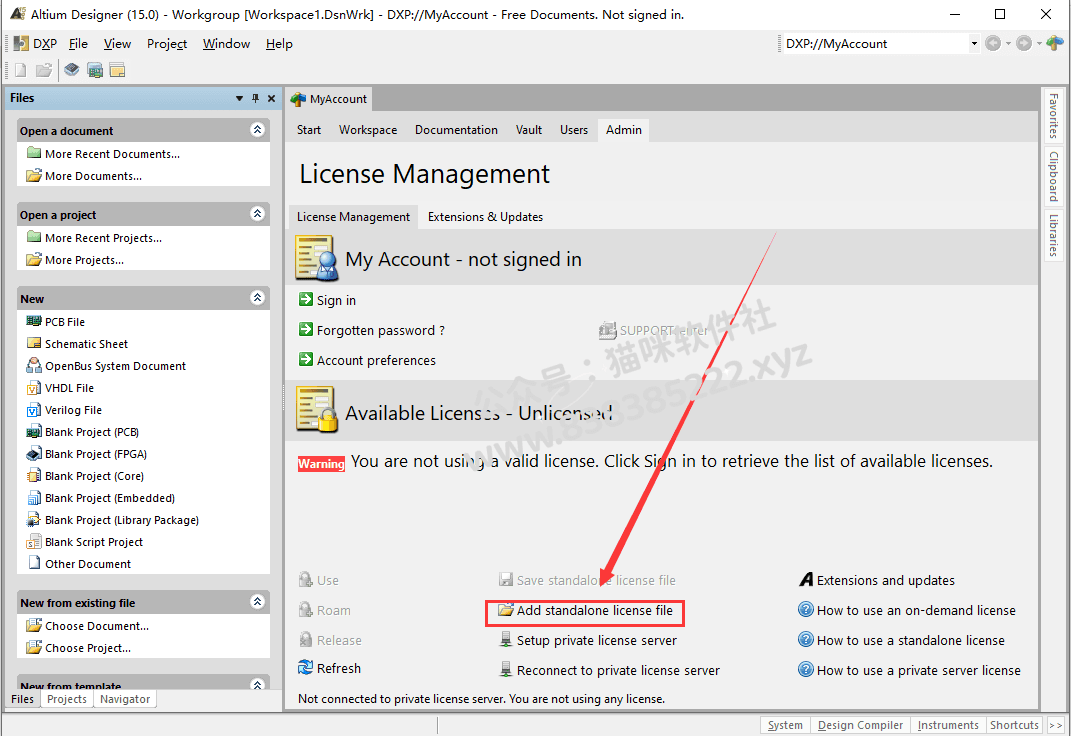Select the MyAccount document tab
This screenshot has width=1071, height=736.
[329, 99]
